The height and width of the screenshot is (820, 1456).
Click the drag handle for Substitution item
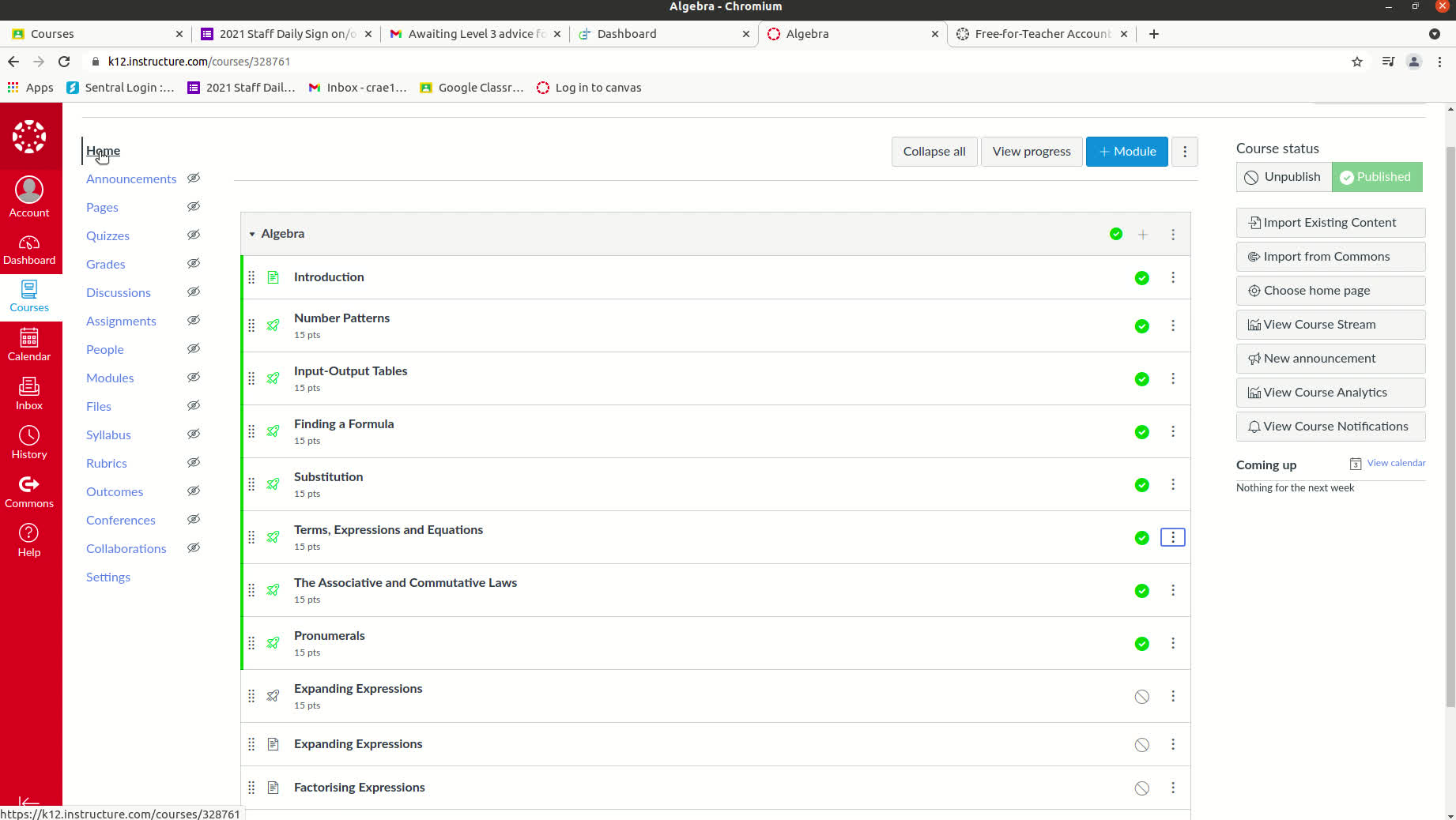(x=251, y=484)
